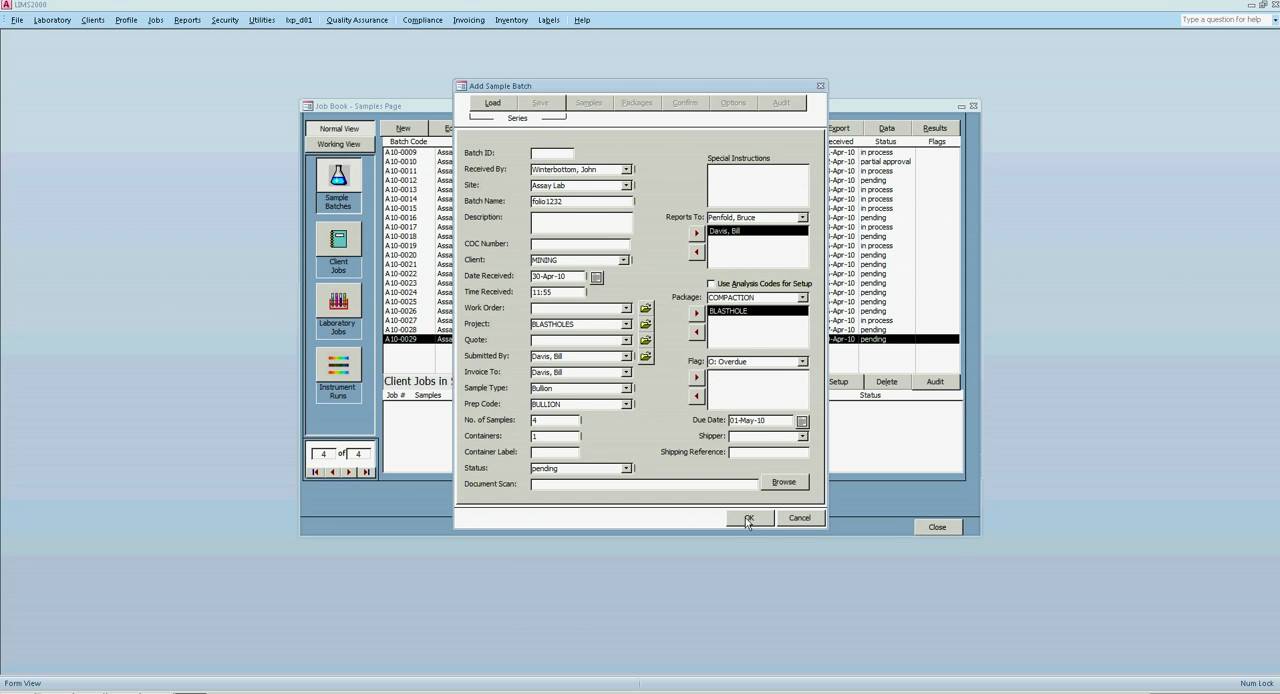Go to next record navigation arrow
The width and height of the screenshot is (1280, 694).
(x=349, y=472)
